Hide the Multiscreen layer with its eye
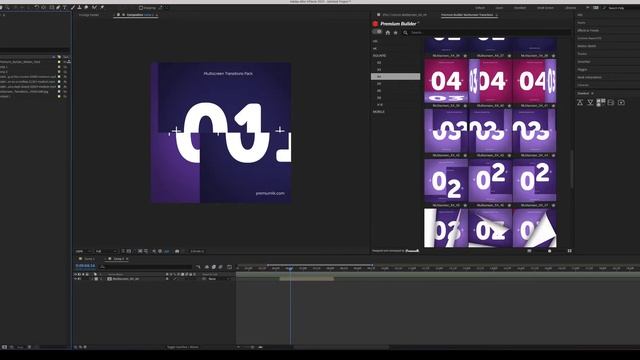The height and width of the screenshot is (360, 640). tap(76, 279)
